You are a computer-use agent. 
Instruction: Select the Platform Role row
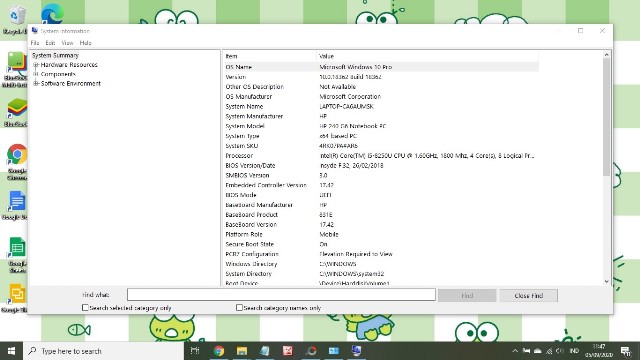(381, 234)
